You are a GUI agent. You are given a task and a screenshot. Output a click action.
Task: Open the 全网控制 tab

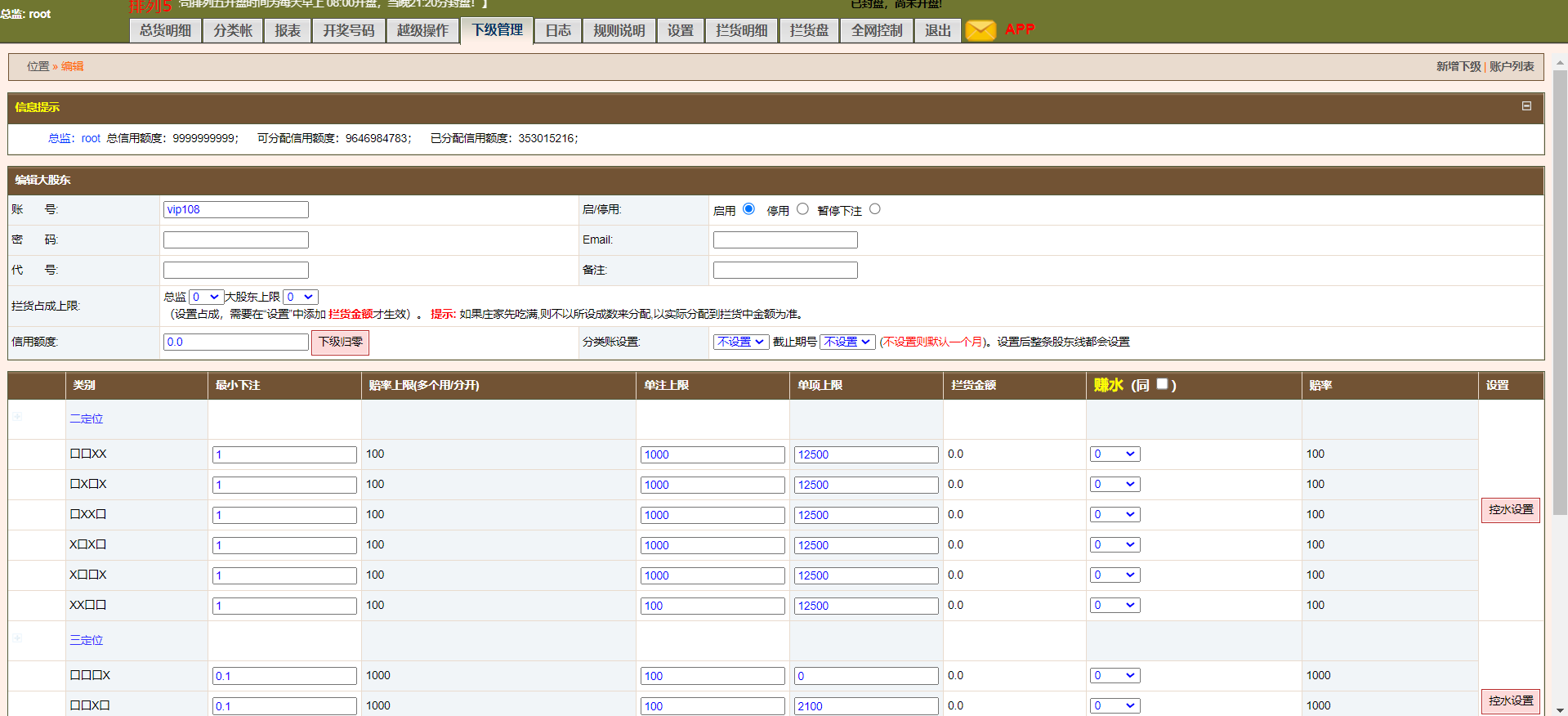point(876,30)
